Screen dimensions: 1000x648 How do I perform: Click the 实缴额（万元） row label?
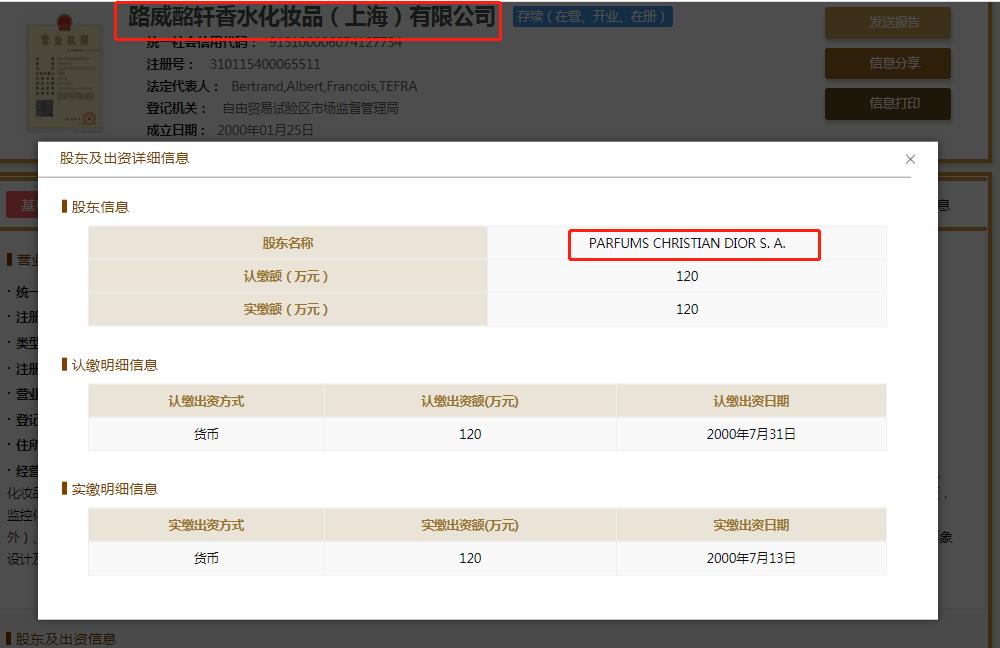[x=288, y=309]
